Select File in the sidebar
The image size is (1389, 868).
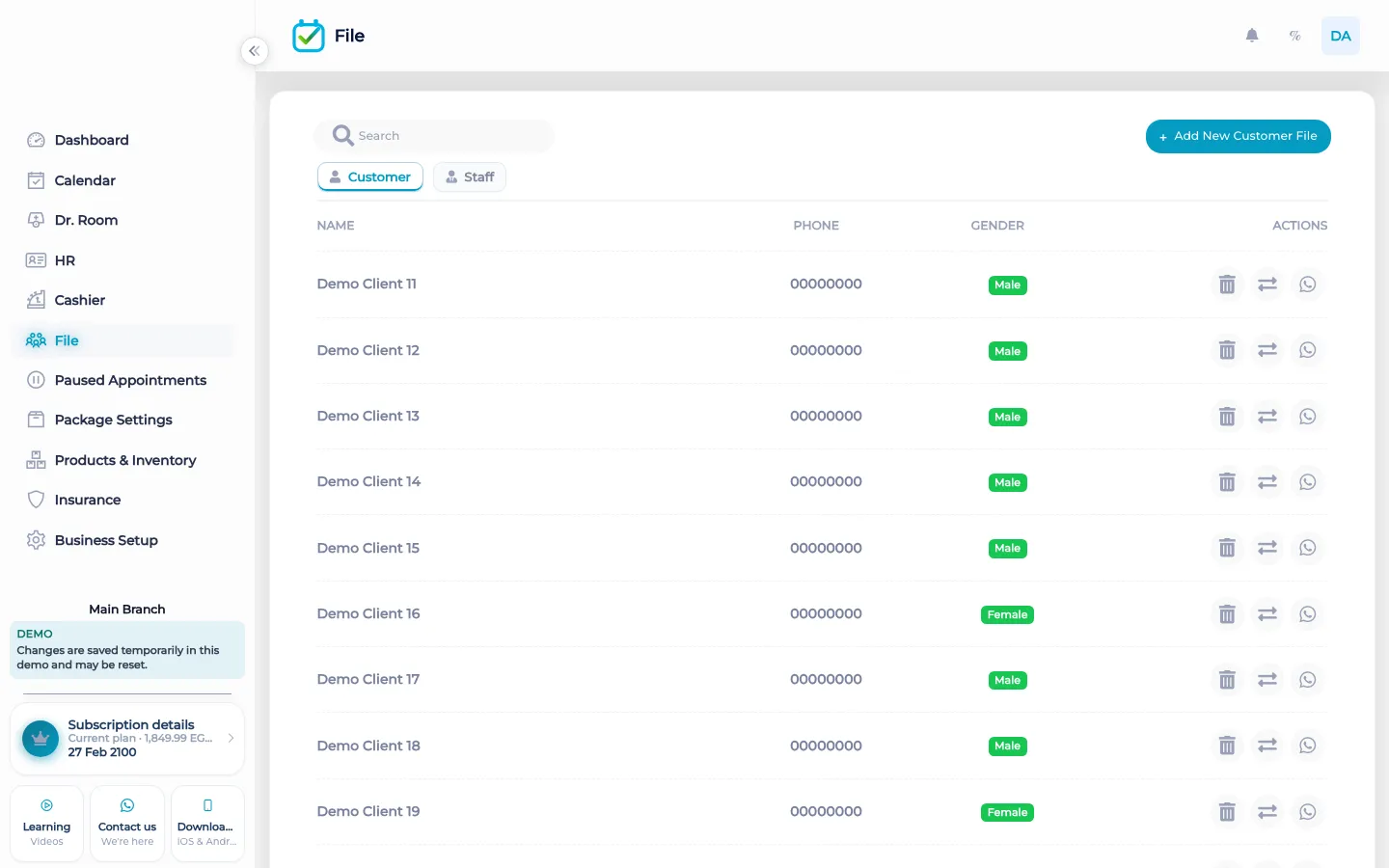click(x=123, y=340)
